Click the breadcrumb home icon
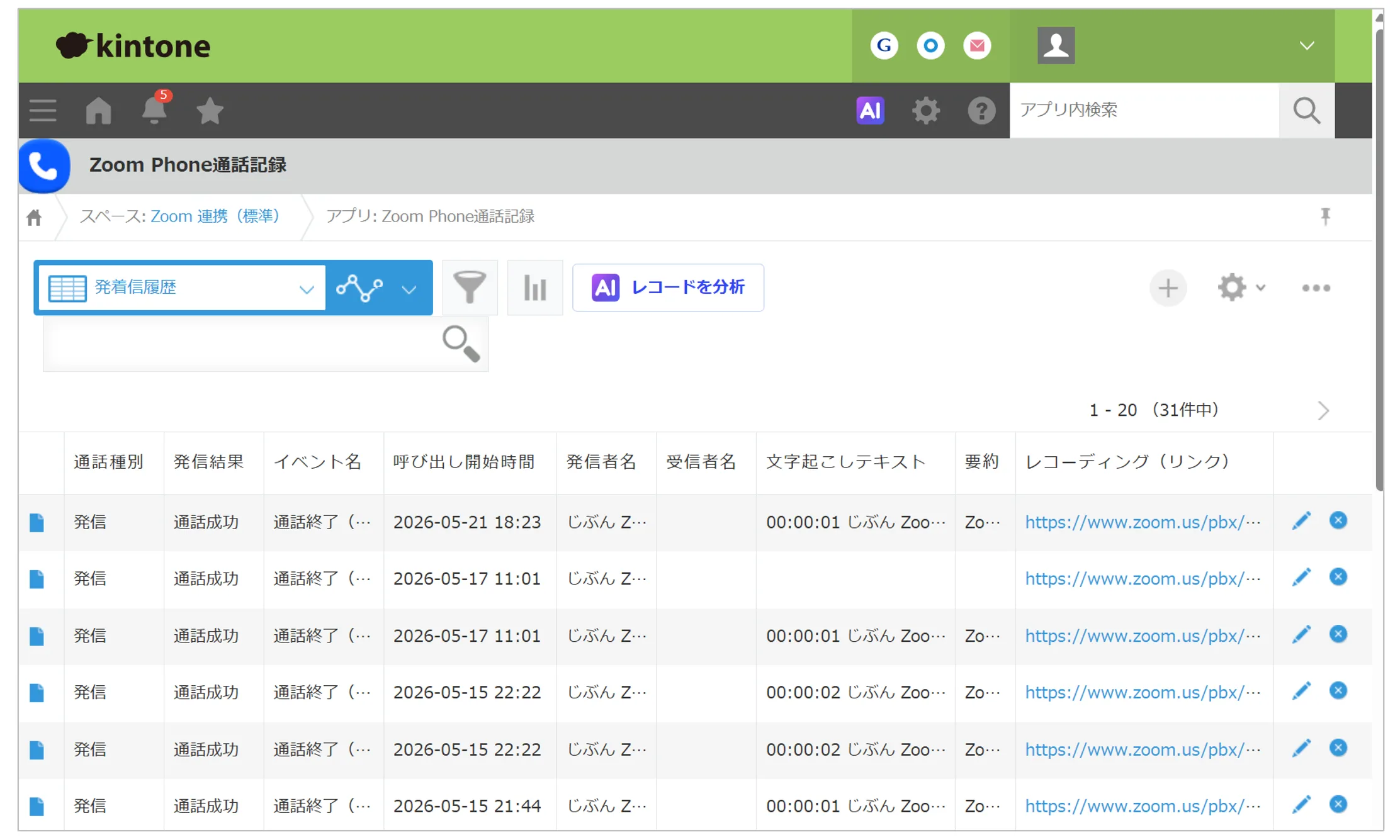This screenshot has height=840, width=1400. pyautogui.click(x=34, y=217)
